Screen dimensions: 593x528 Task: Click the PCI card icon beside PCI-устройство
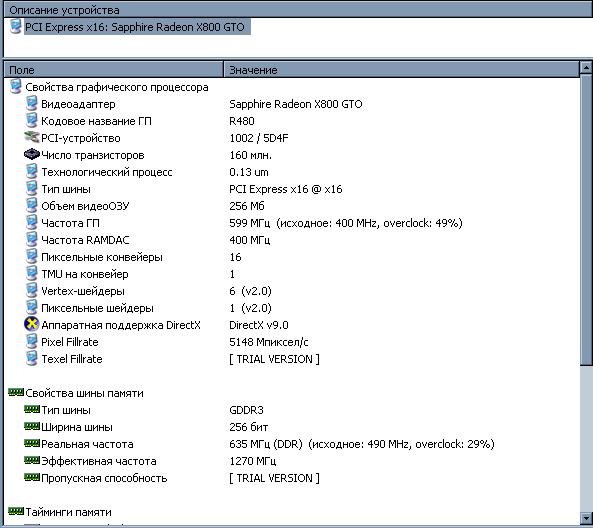(x=31, y=137)
